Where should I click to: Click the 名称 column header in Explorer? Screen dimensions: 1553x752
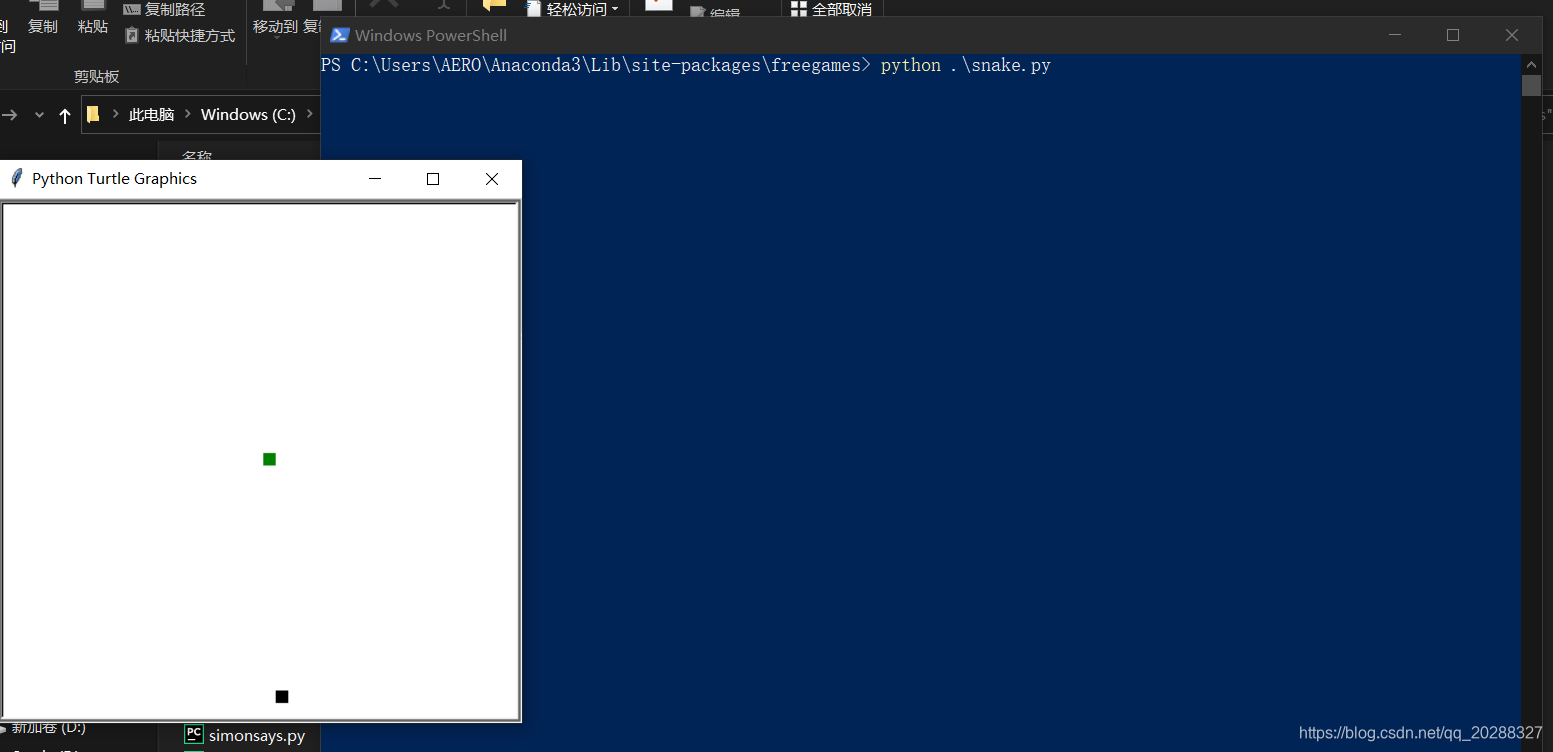click(197, 155)
